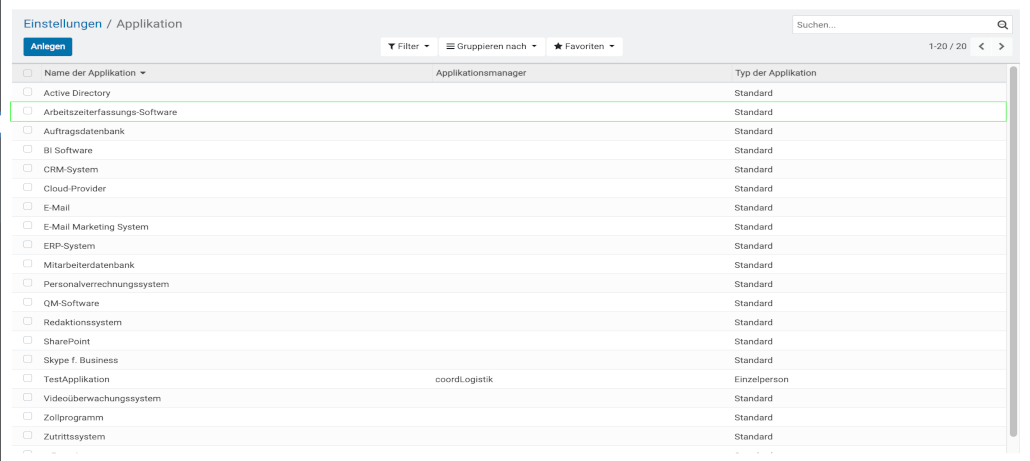Toggle the select-all checkbox in header

[28, 73]
